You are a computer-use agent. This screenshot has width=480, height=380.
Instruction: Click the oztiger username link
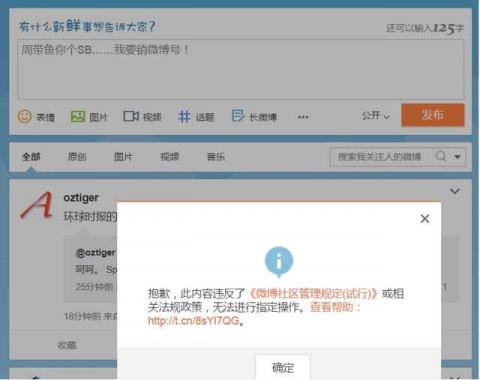[x=81, y=198]
